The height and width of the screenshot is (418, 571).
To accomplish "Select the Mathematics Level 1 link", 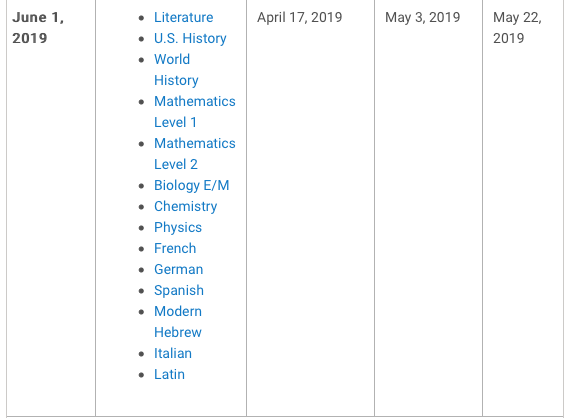I will (x=194, y=111).
